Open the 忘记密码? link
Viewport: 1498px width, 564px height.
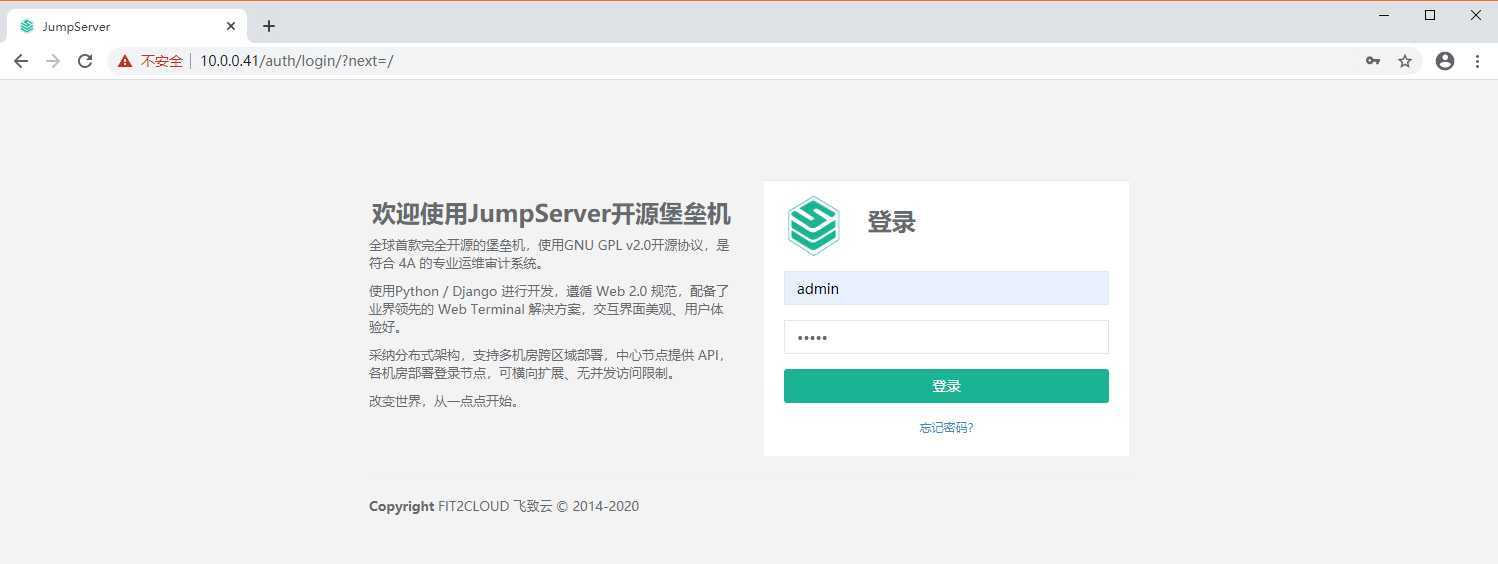pyautogui.click(x=946, y=428)
